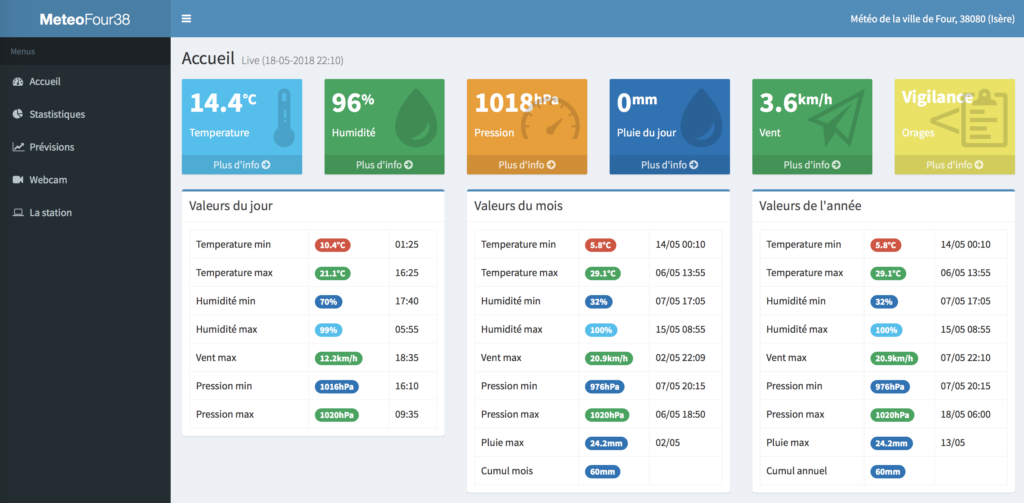Click the MeteoFour38 logo
The height and width of the screenshot is (503, 1024).
pyautogui.click(x=84, y=19)
